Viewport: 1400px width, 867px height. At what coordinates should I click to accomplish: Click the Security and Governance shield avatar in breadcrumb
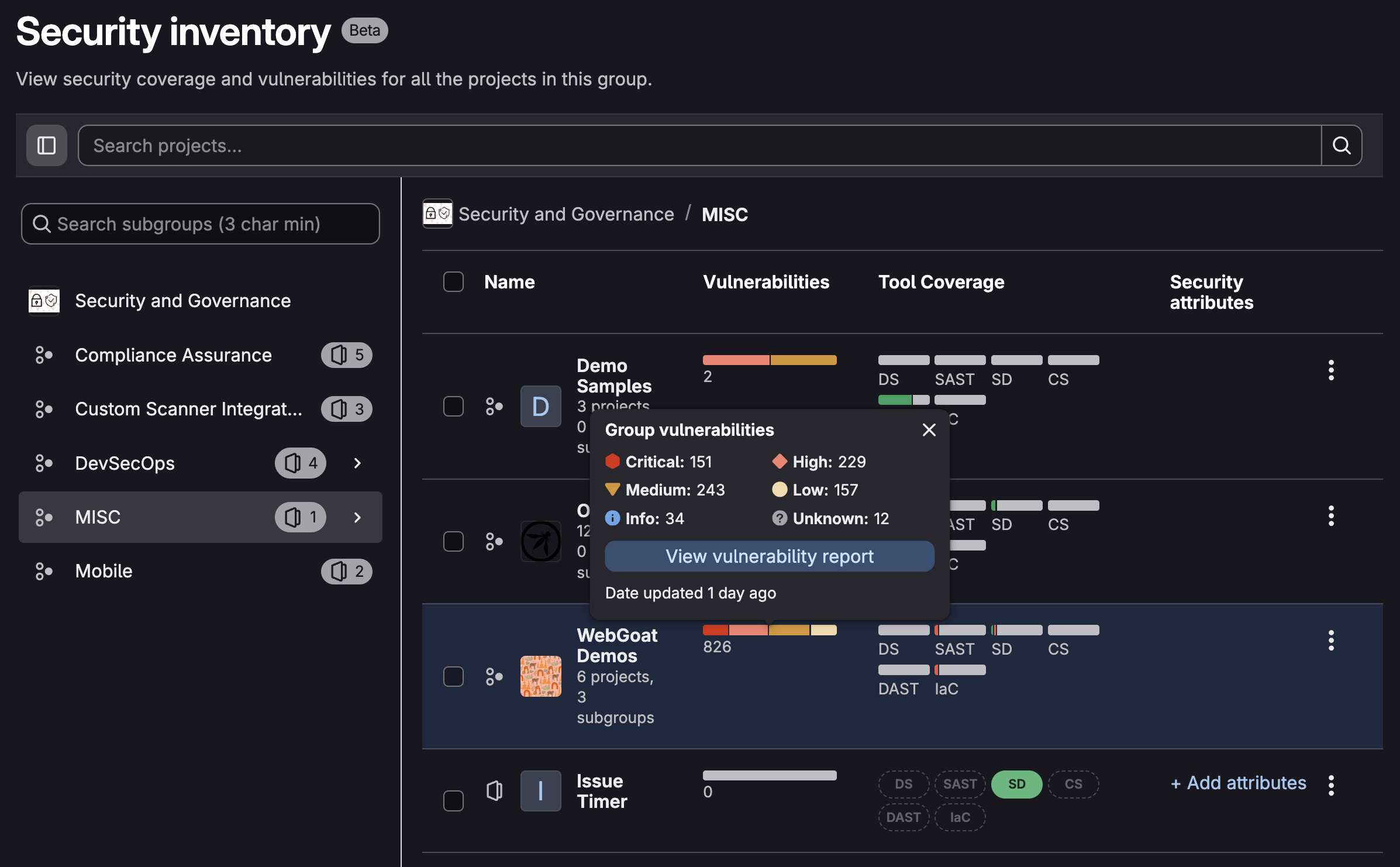[x=437, y=214]
